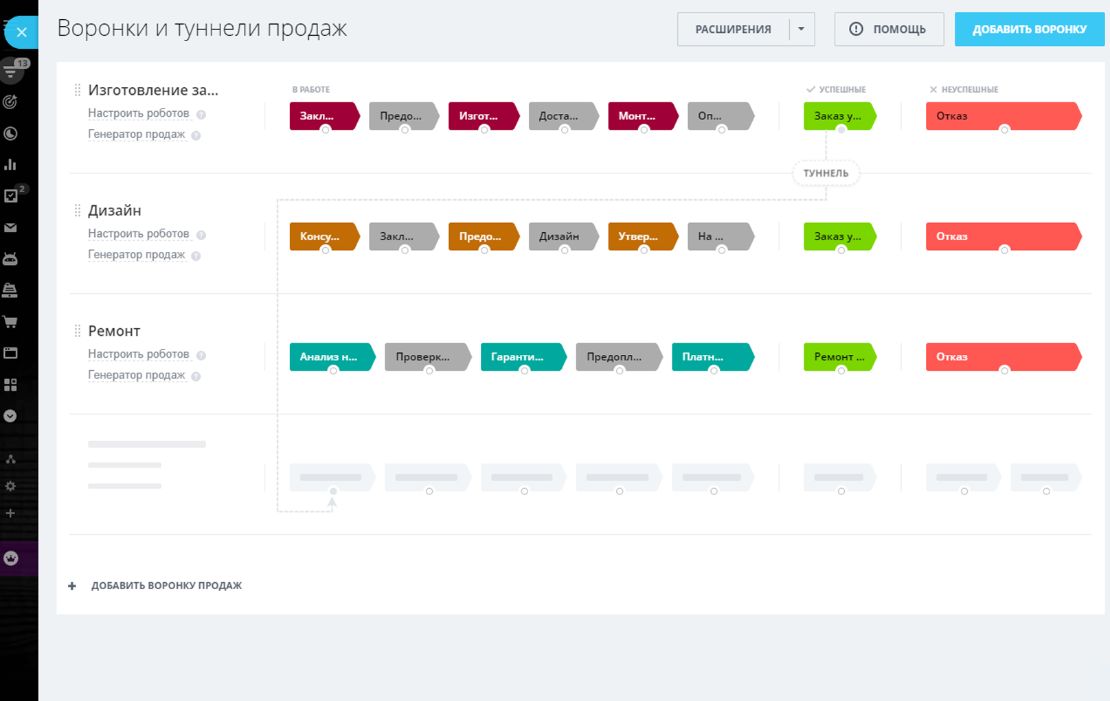Select the Утвер... stage
Screen dimensions: 1110x701
click(643, 236)
